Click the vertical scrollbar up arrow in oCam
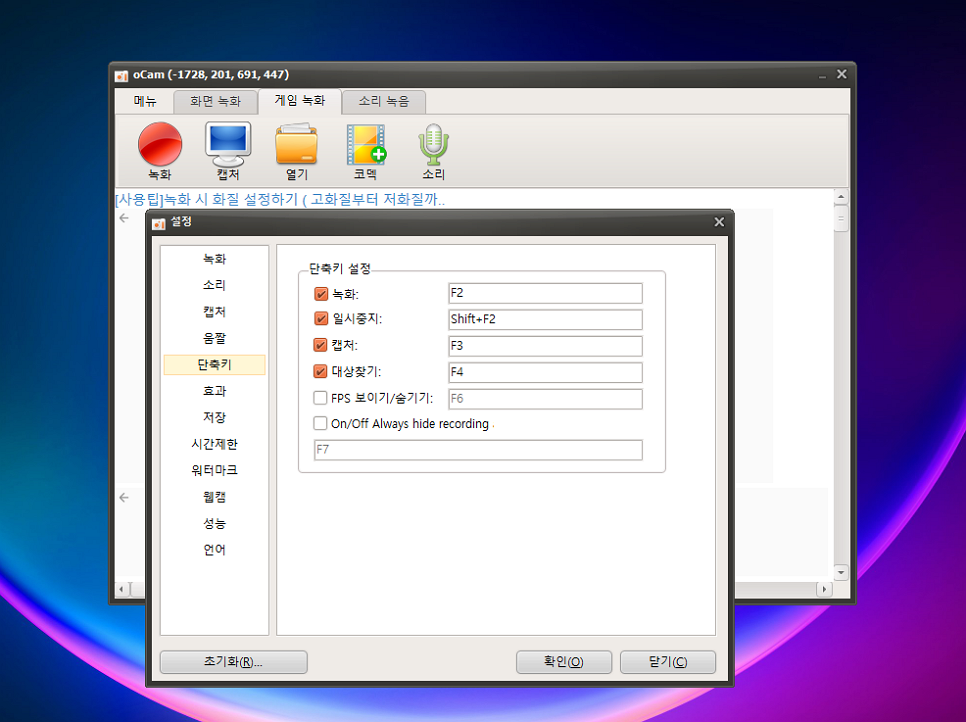The width and height of the screenshot is (966, 722). 841,197
